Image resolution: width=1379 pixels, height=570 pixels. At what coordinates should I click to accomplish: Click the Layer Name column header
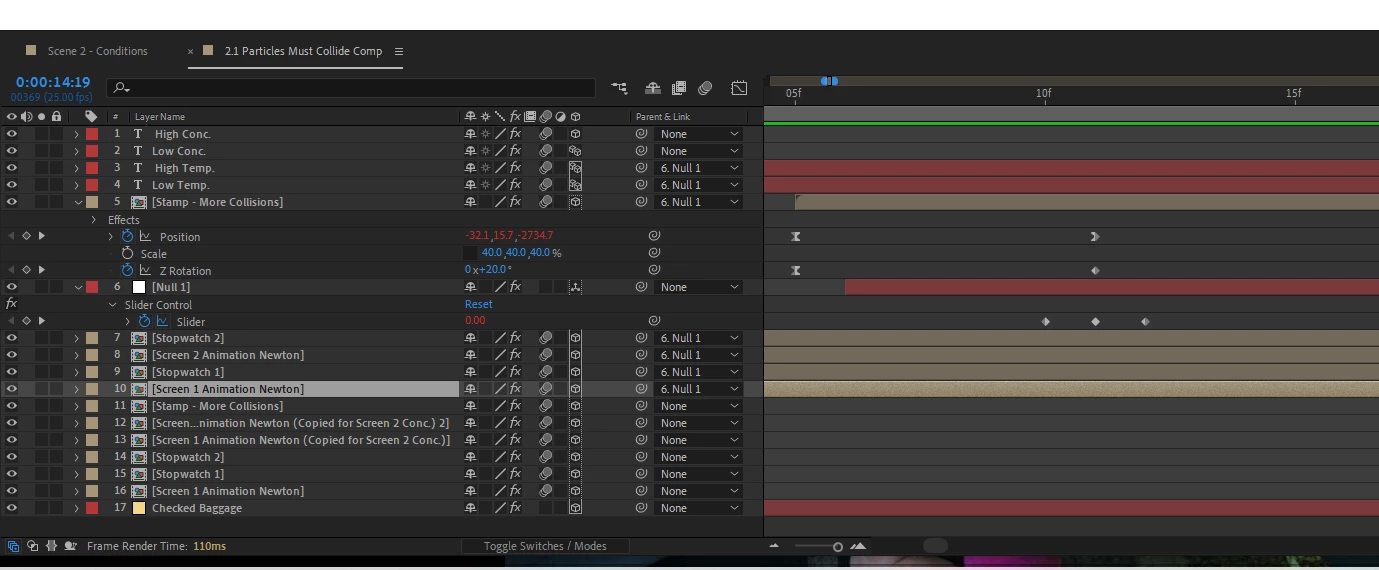pos(160,117)
